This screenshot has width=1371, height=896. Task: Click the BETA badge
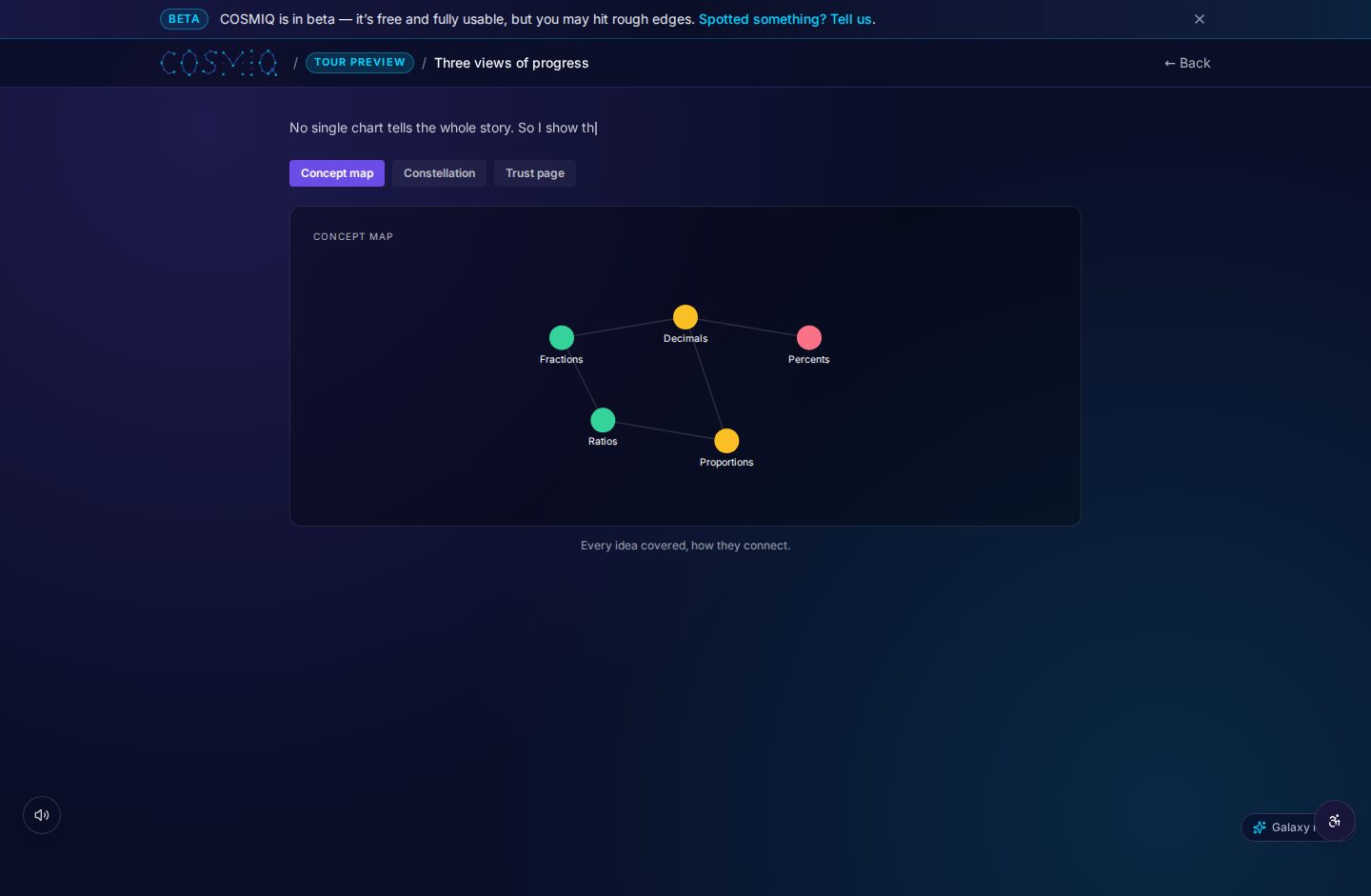pyautogui.click(x=184, y=19)
